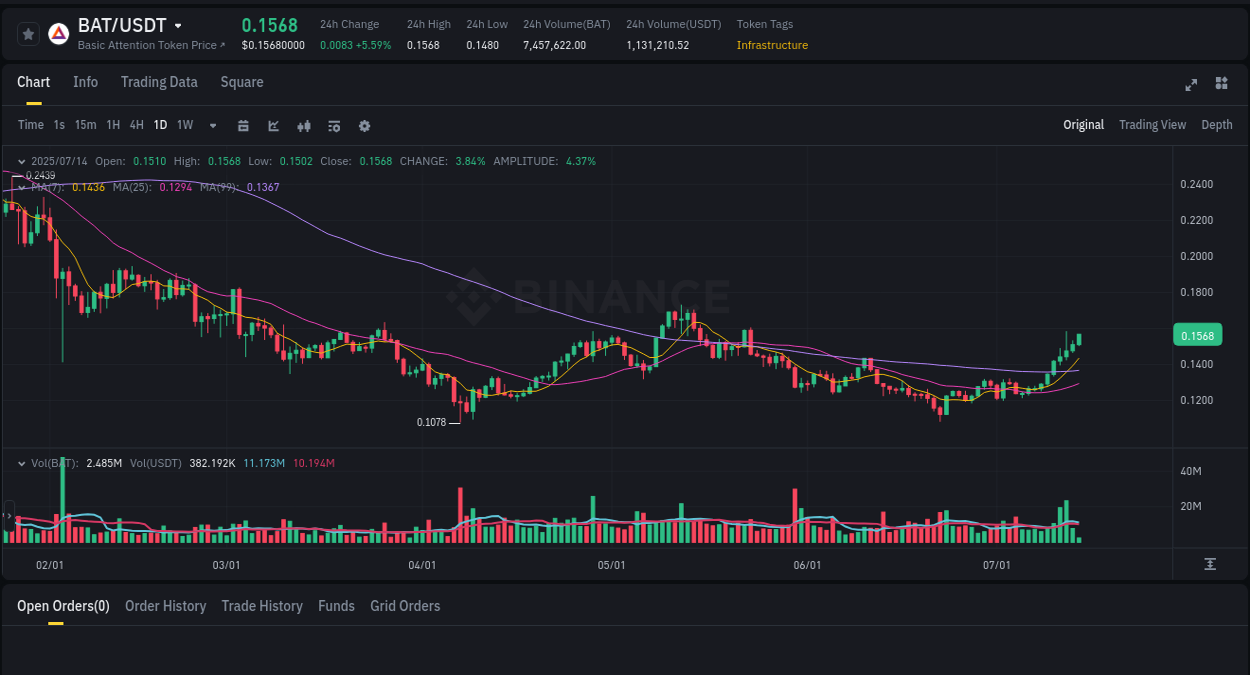Expand the moving averages legend chevron
The height and width of the screenshot is (675, 1250).
click(22, 186)
